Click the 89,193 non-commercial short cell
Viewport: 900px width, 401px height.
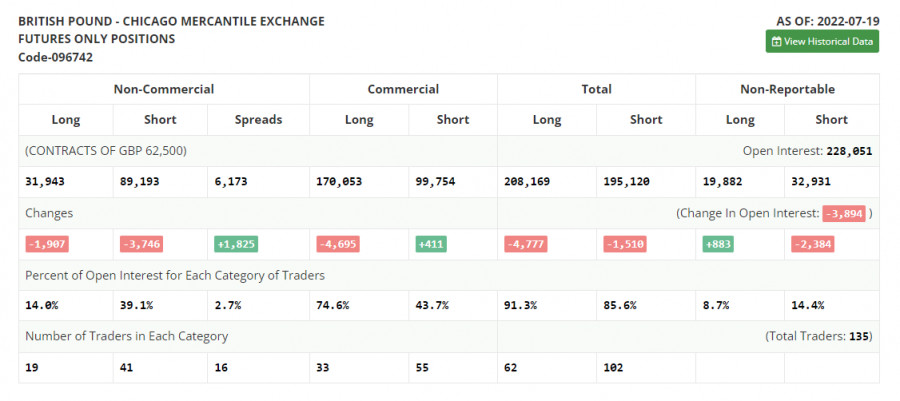[x=141, y=182]
